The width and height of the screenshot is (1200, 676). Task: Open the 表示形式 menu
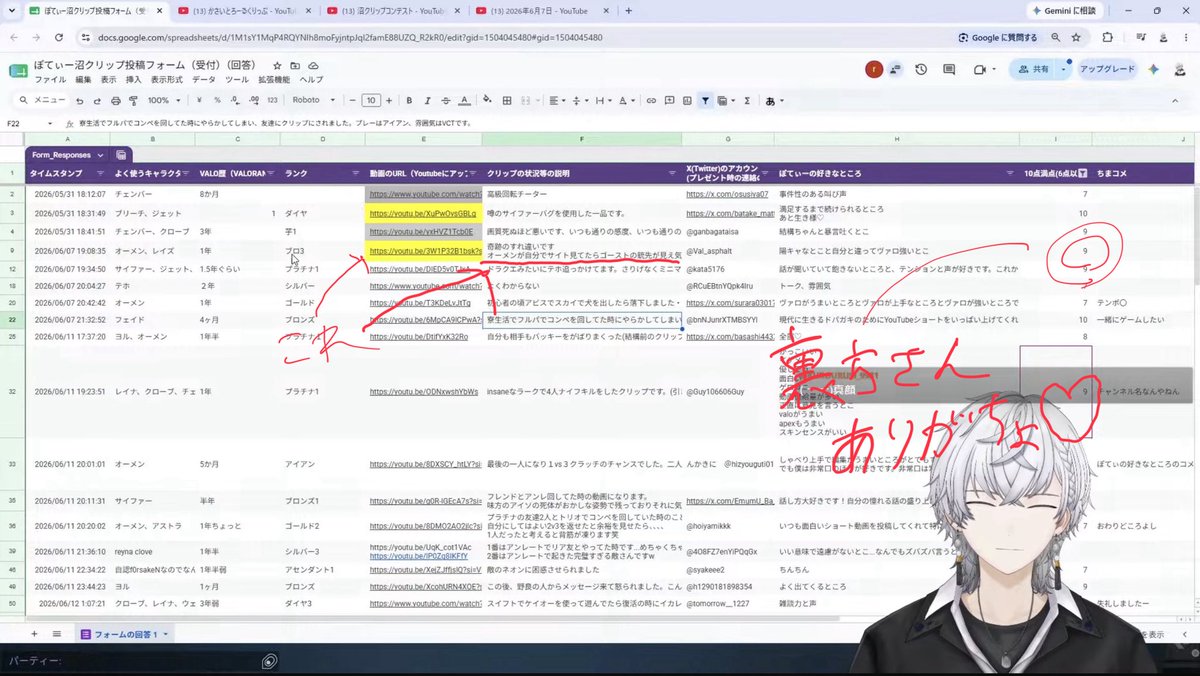pos(167,80)
